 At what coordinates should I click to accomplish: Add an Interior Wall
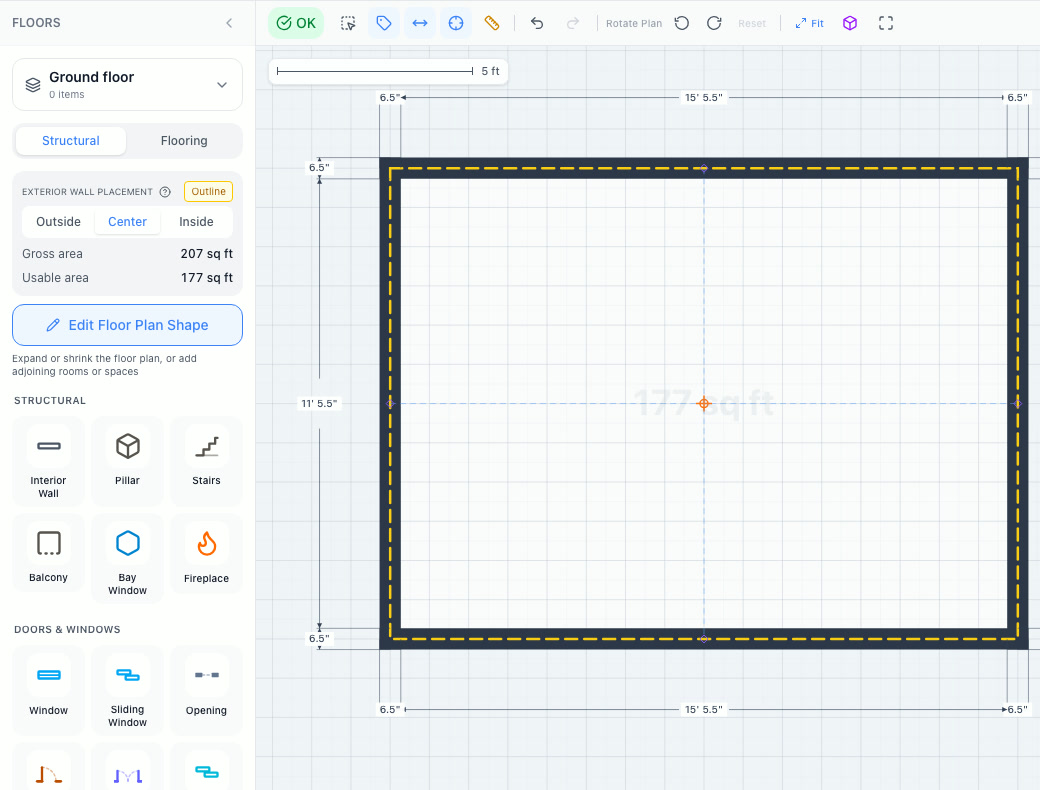48,461
